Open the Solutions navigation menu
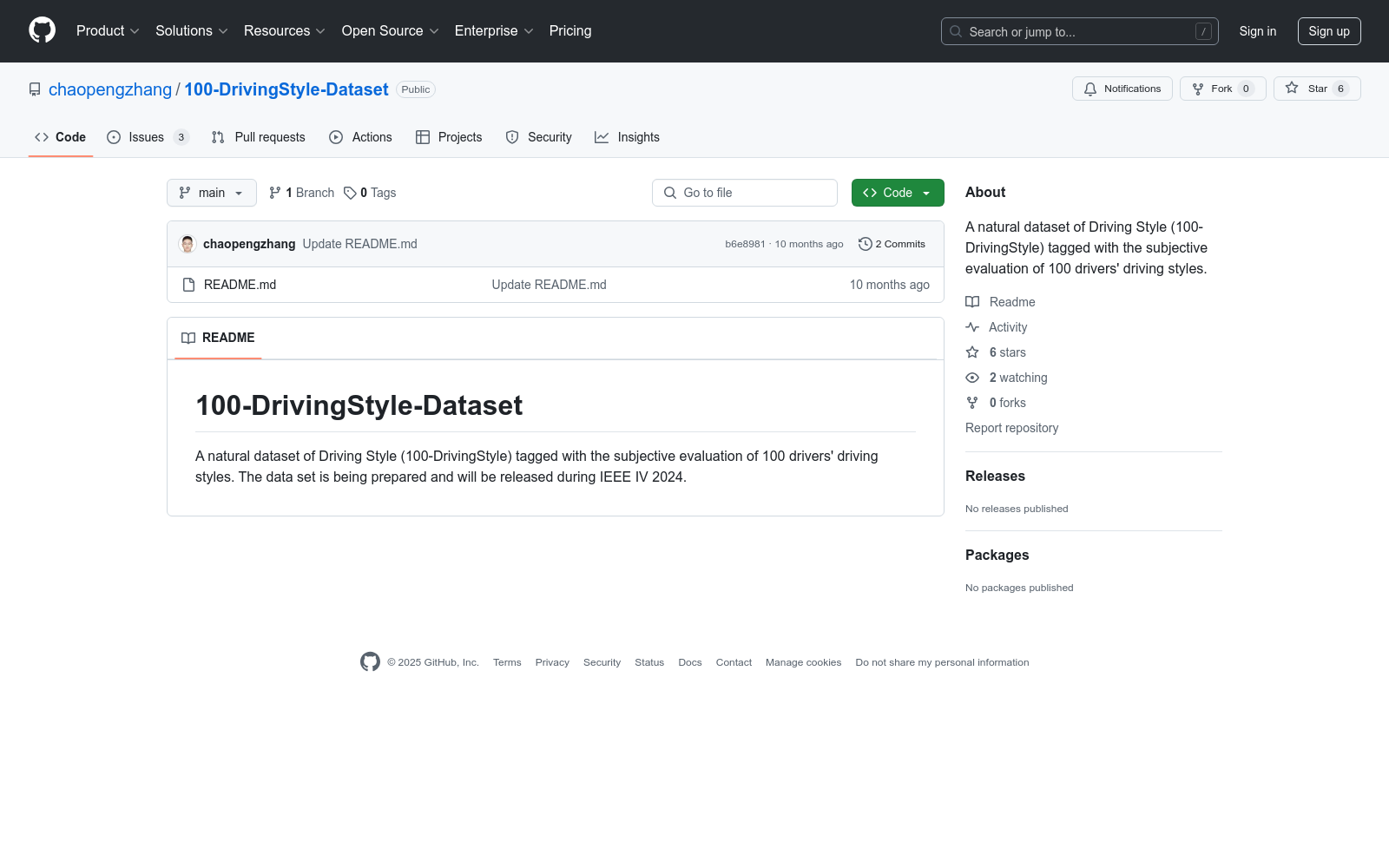Image resolution: width=1389 pixels, height=868 pixels. (x=191, y=31)
